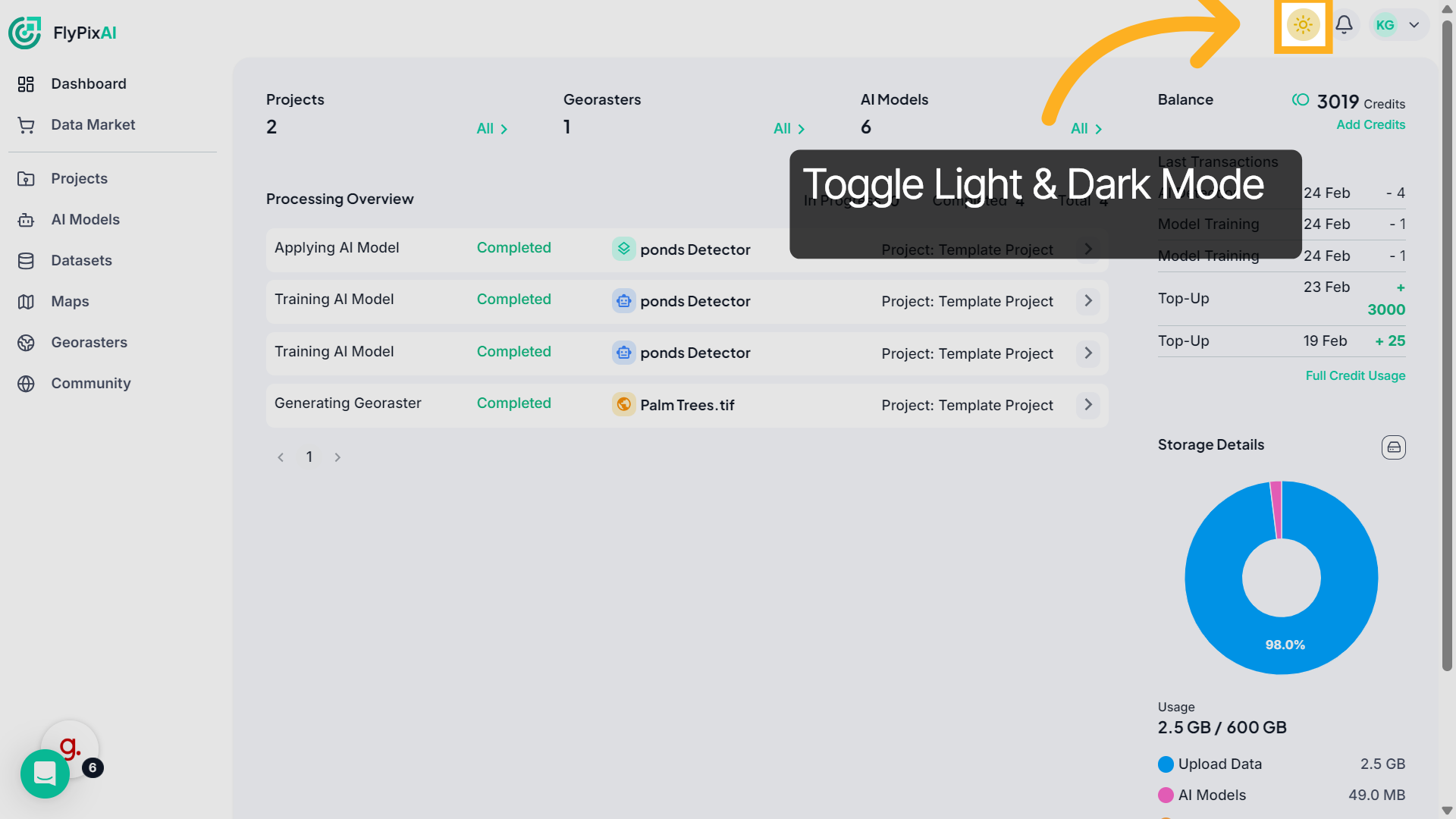
Task: Select page 1 in pagination
Action: tap(309, 457)
